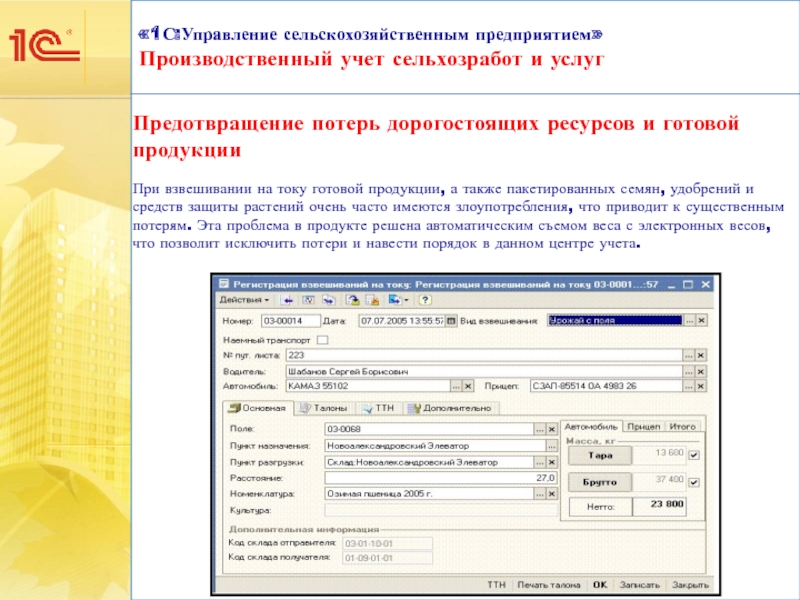Clear the Поле field

click(552, 429)
